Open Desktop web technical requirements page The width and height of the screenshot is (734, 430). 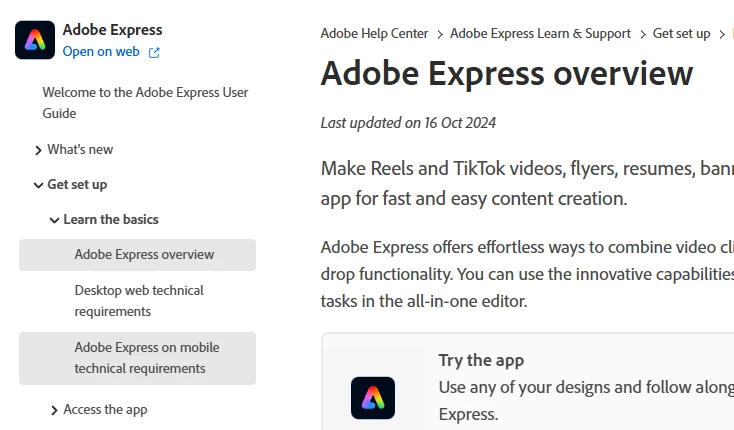tap(139, 301)
